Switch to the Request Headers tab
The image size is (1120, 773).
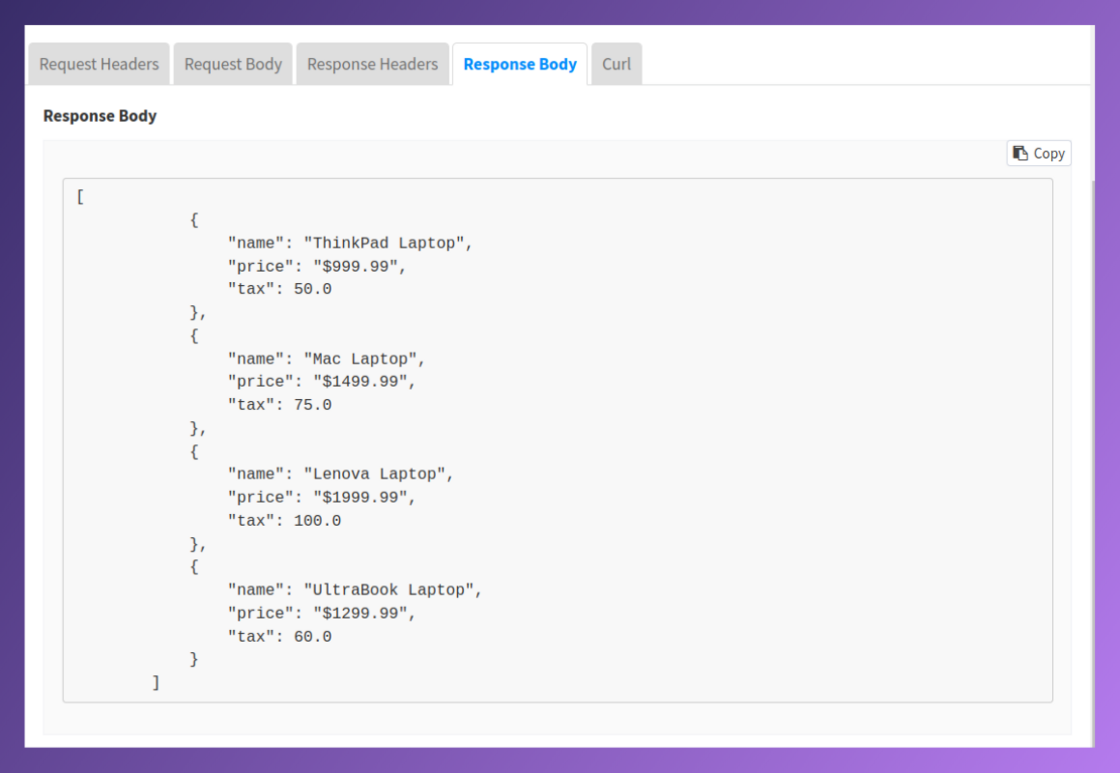pyautogui.click(x=99, y=63)
